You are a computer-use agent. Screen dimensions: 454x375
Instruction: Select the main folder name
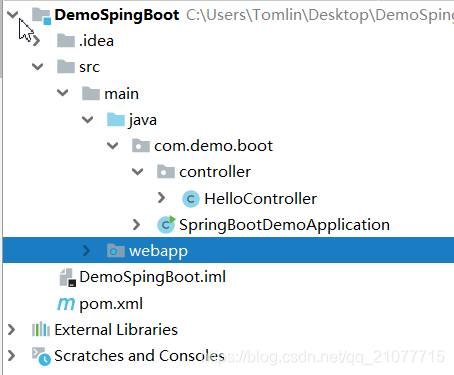click(x=121, y=93)
